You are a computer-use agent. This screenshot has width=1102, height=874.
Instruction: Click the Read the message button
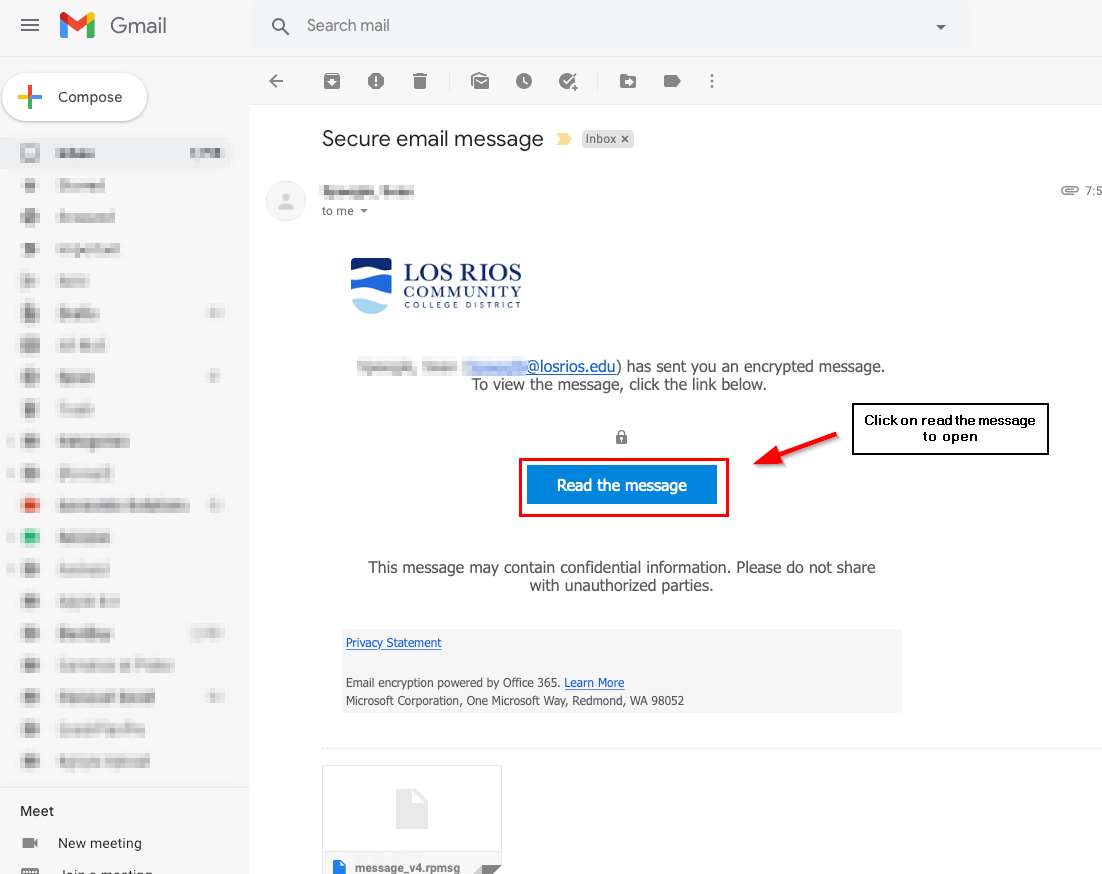pos(622,485)
